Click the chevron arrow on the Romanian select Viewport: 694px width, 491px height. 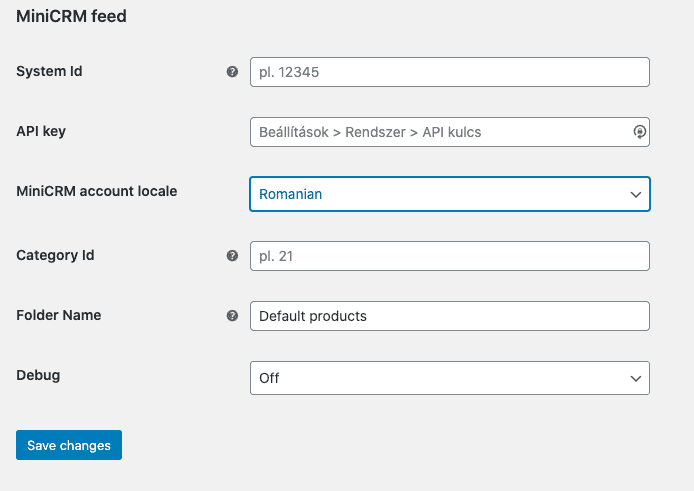point(636,194)
